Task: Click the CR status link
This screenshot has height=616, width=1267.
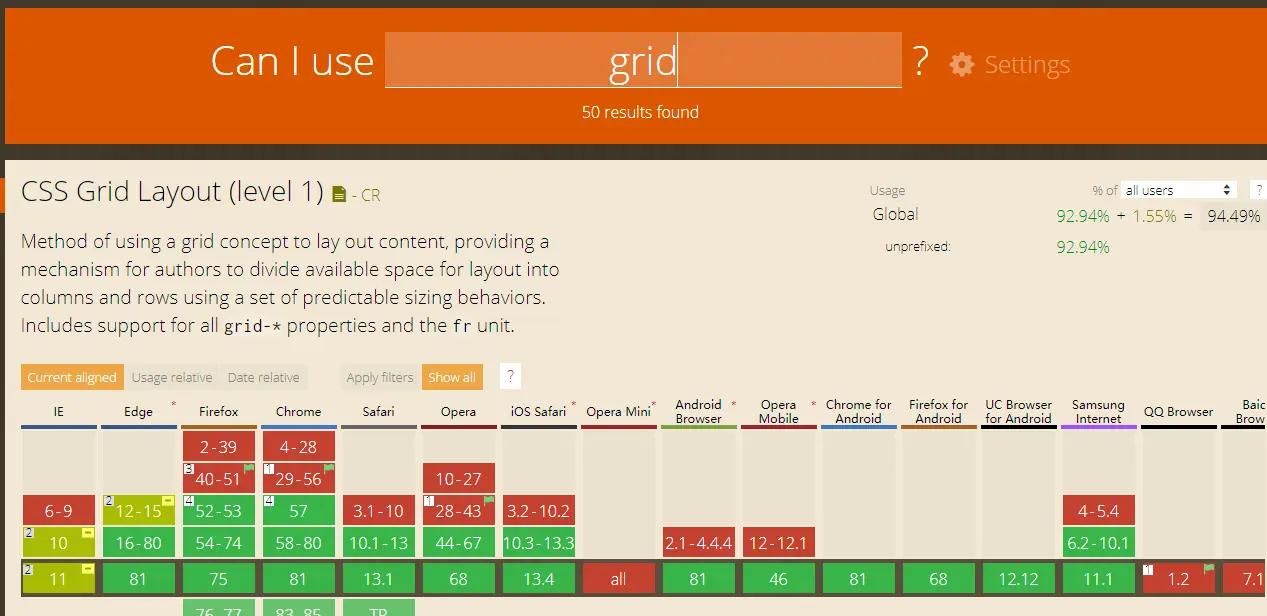Action: point(371,195)
